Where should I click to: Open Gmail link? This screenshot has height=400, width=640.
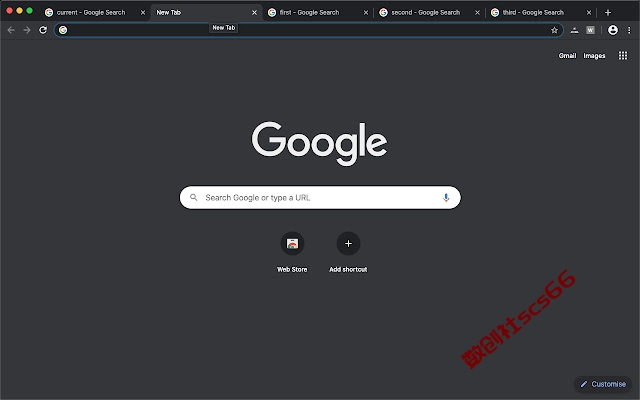[x=567, y=56]
